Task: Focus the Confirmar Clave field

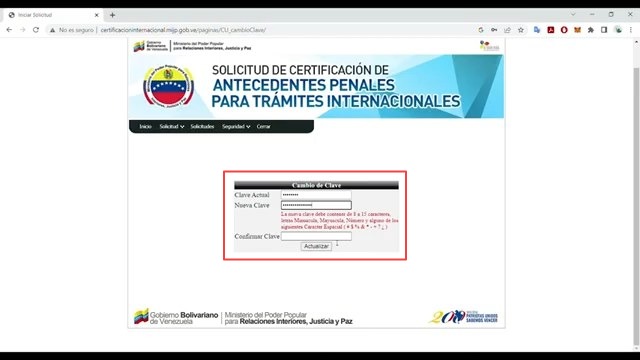Action: (316, 236)
